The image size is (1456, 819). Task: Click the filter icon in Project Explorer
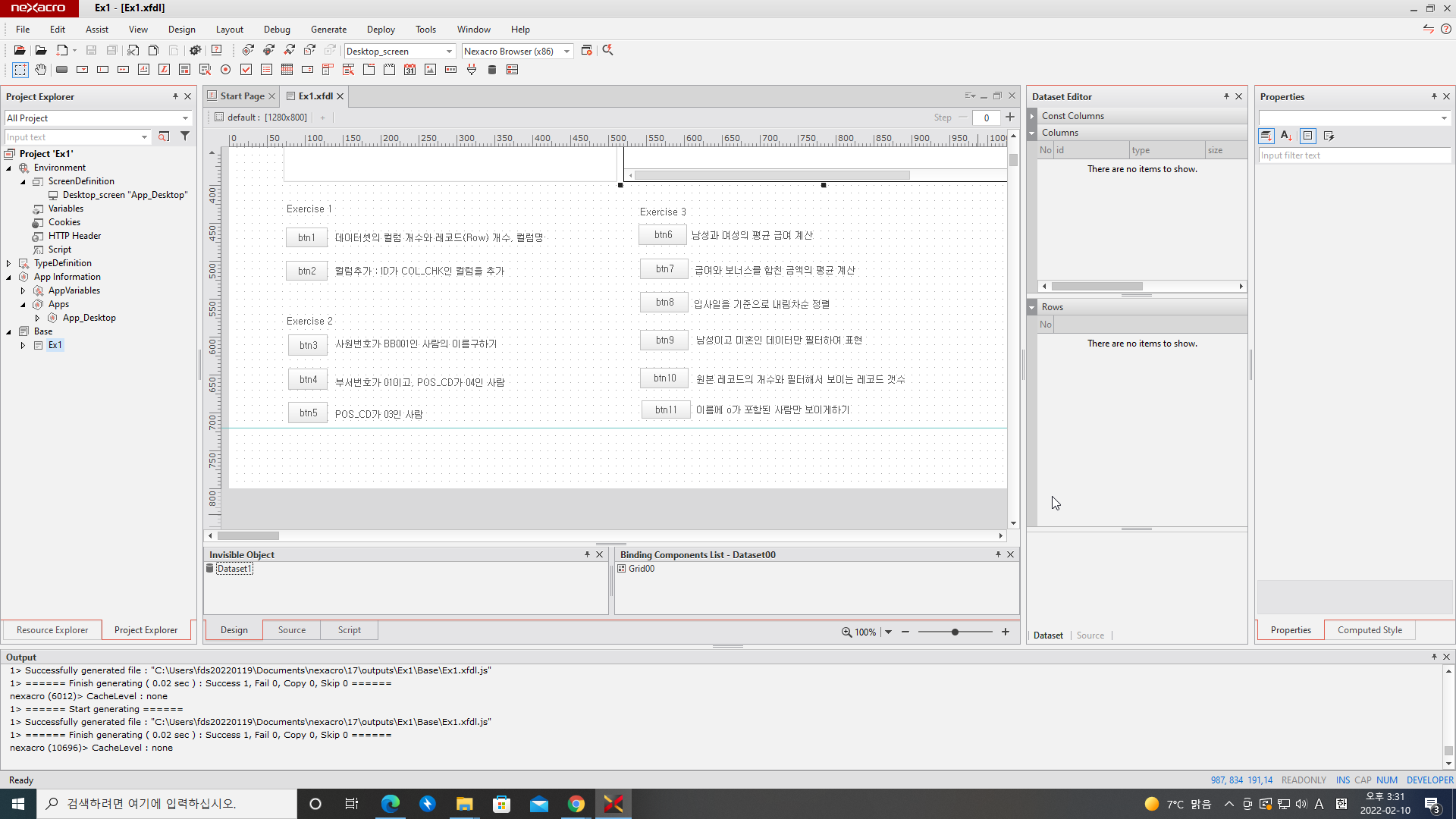[185, 136]
